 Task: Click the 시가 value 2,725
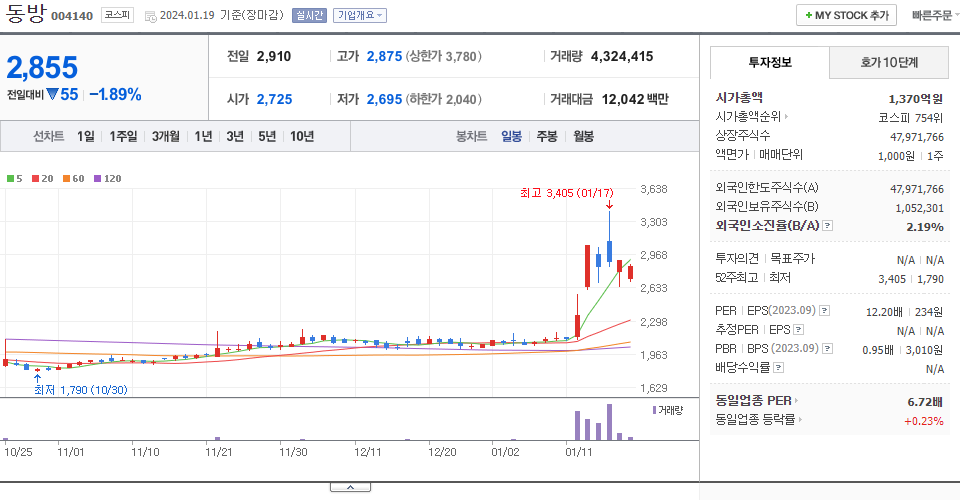(274, 99)
